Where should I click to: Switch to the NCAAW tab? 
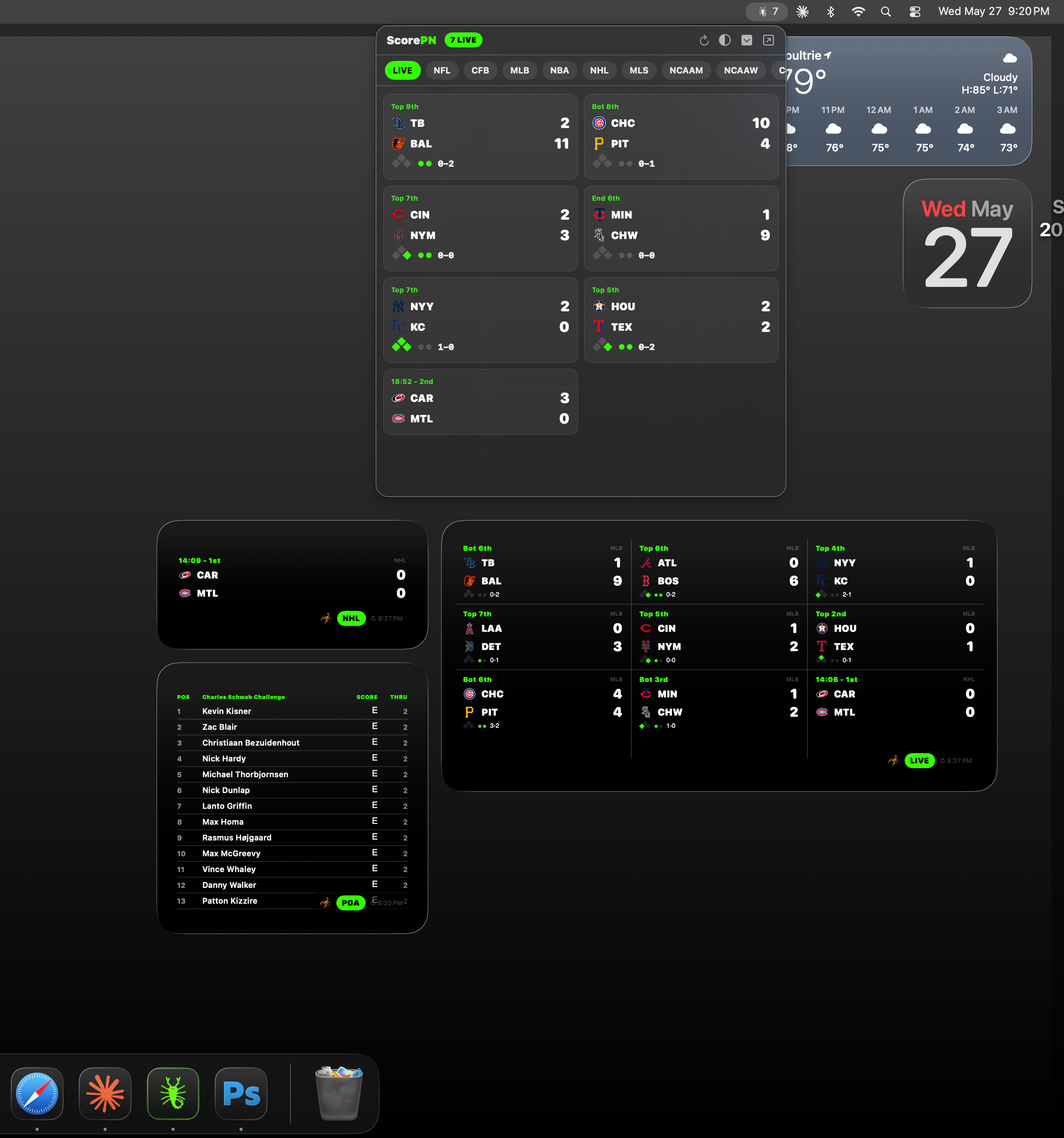coord(741,70)
